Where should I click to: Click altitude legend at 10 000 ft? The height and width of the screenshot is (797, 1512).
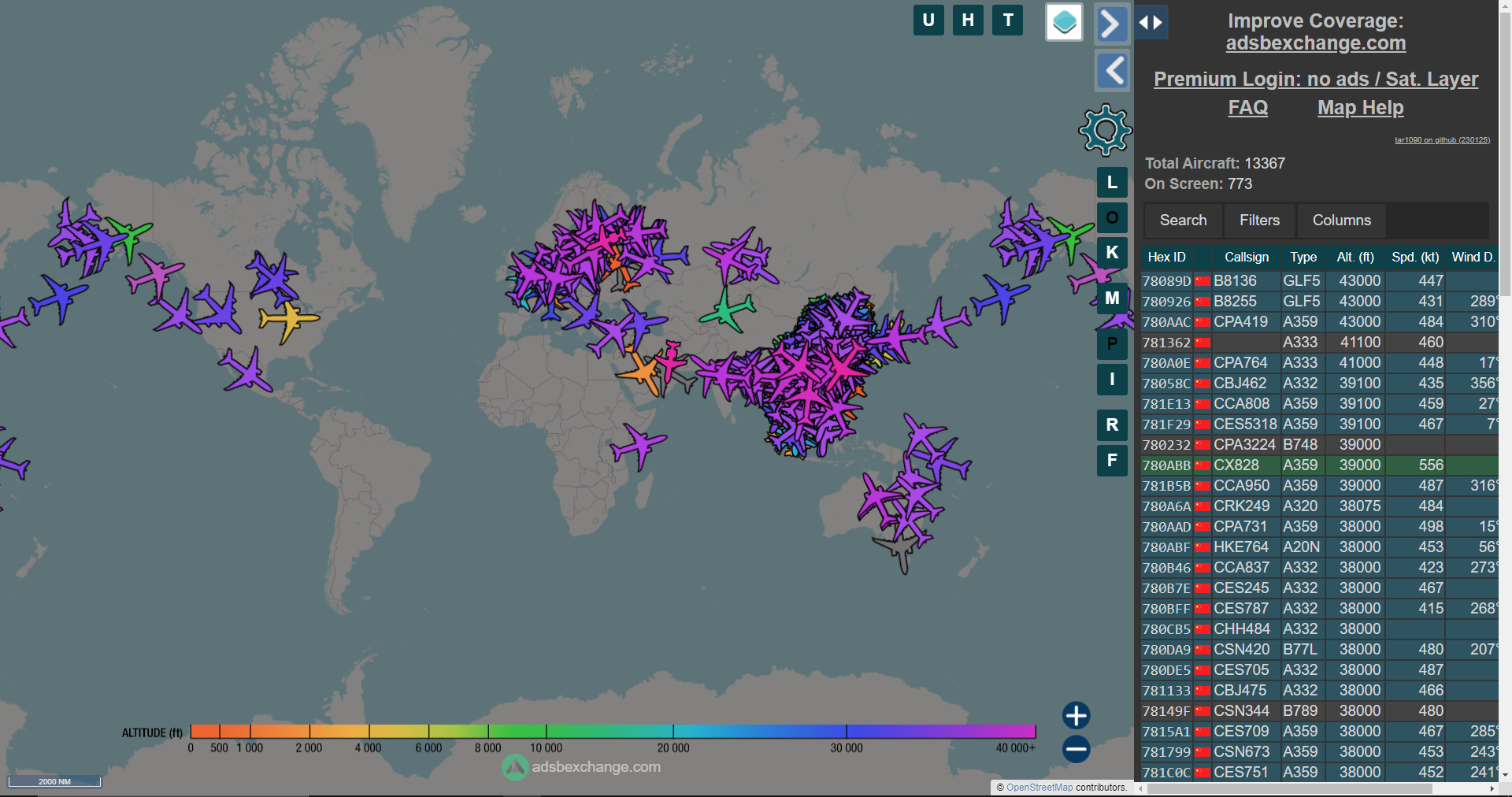(546, 732)
